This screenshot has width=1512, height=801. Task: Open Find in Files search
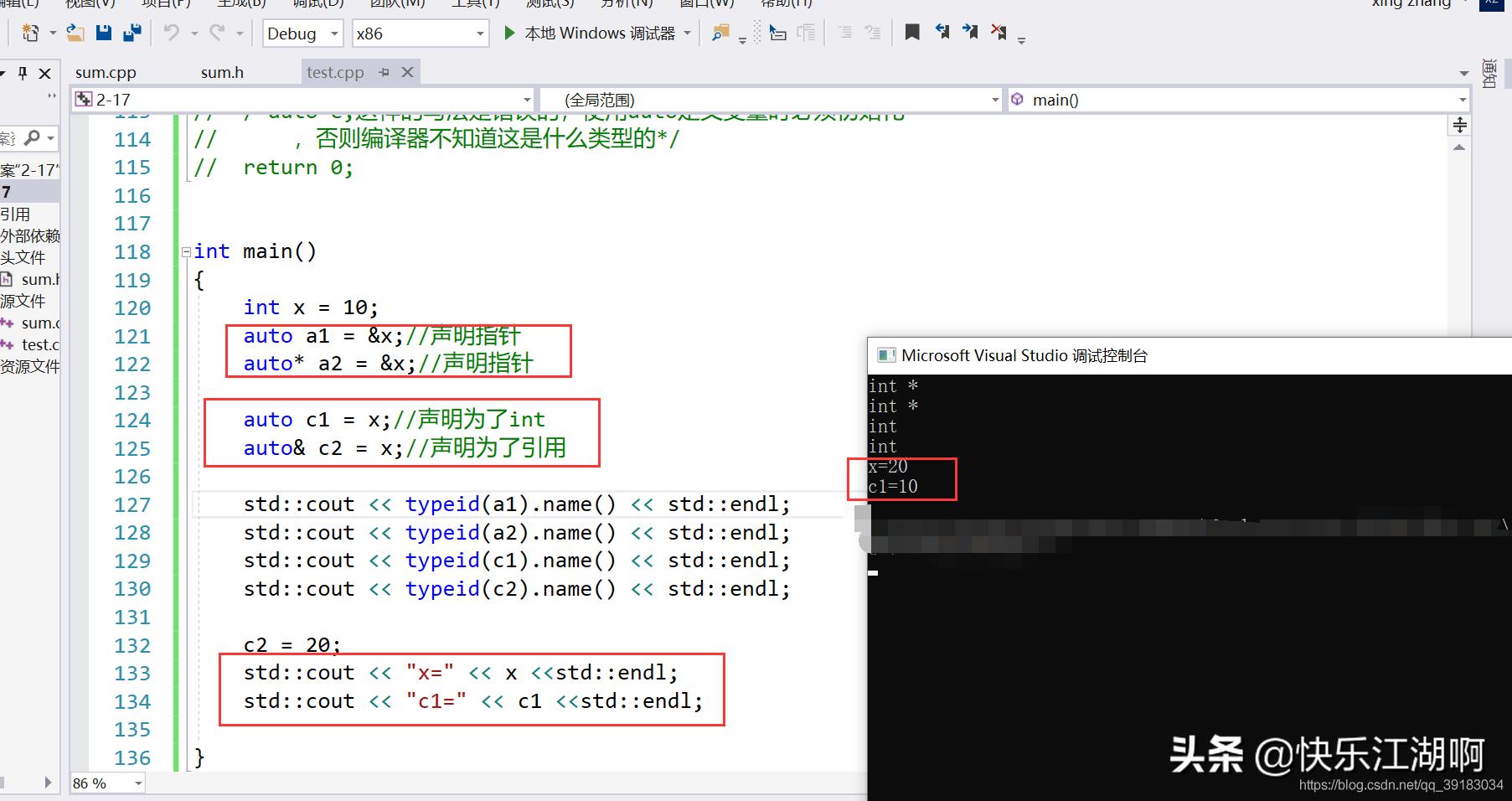[719, 32]
